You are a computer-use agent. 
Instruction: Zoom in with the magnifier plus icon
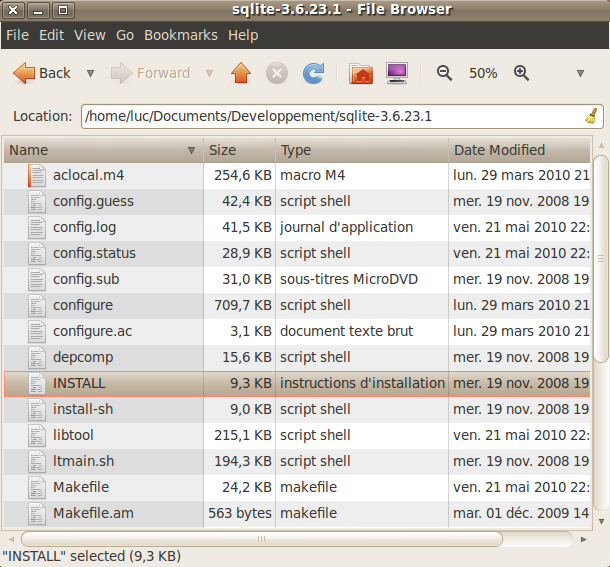pos(521,73)
